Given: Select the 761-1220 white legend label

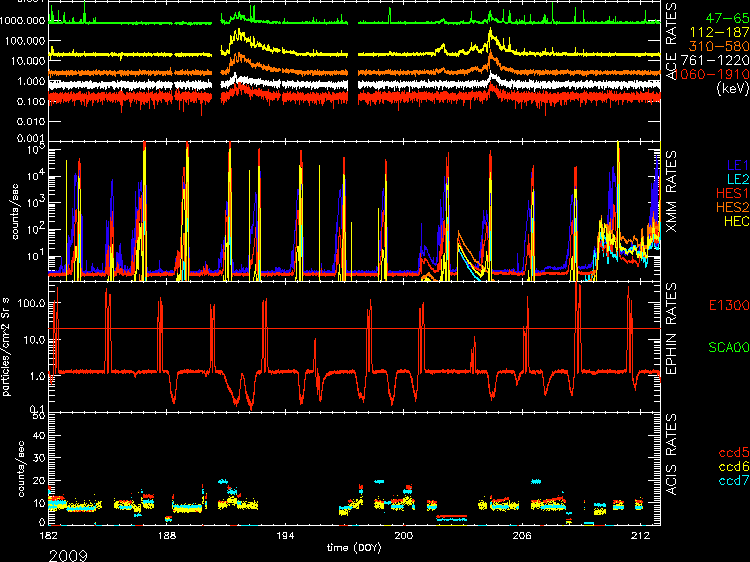Looking at the screenshot, I should click(x=712, y=60).
